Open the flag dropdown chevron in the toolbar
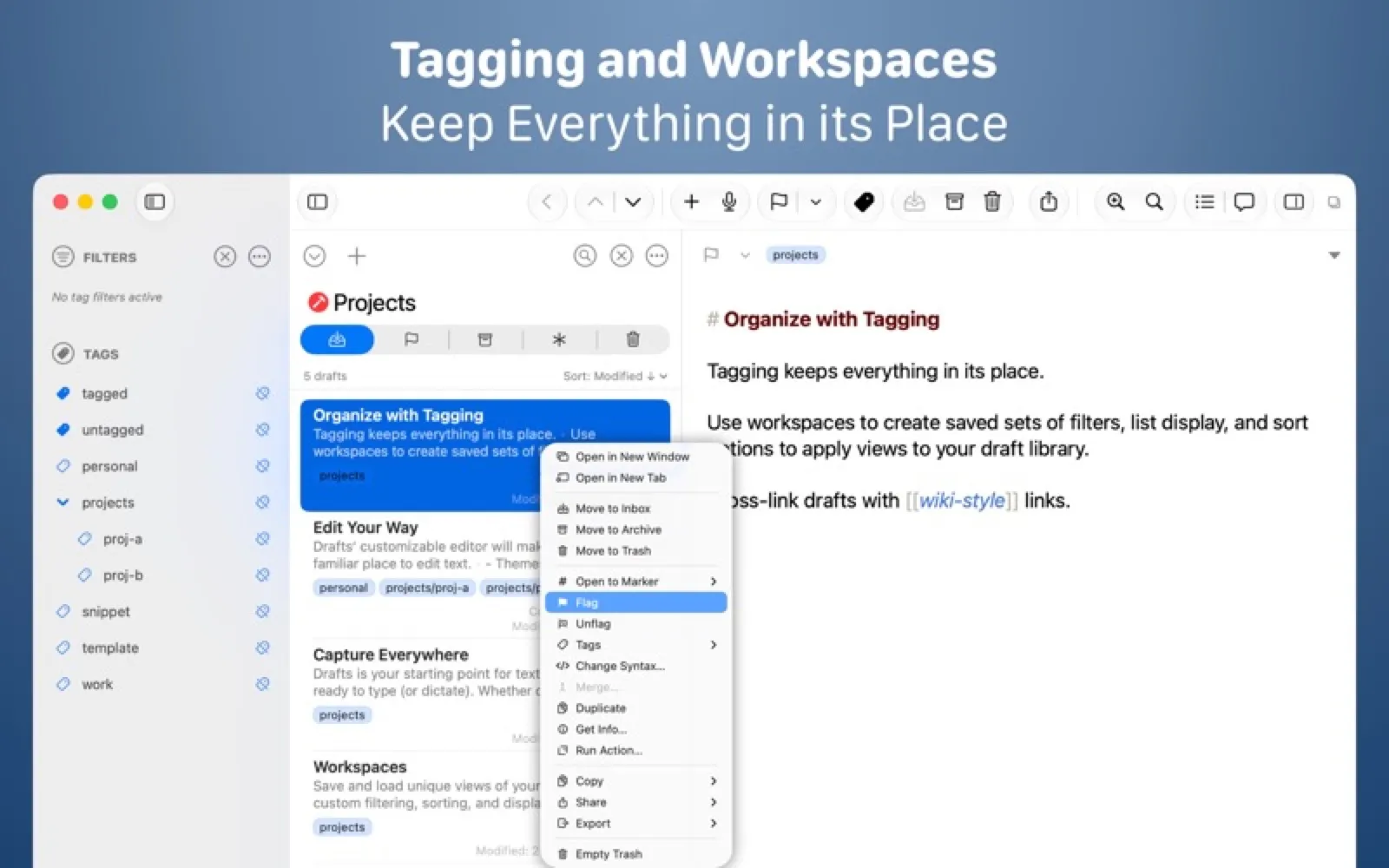Viewport: 1389px width, 868px height. click(815, 201)
